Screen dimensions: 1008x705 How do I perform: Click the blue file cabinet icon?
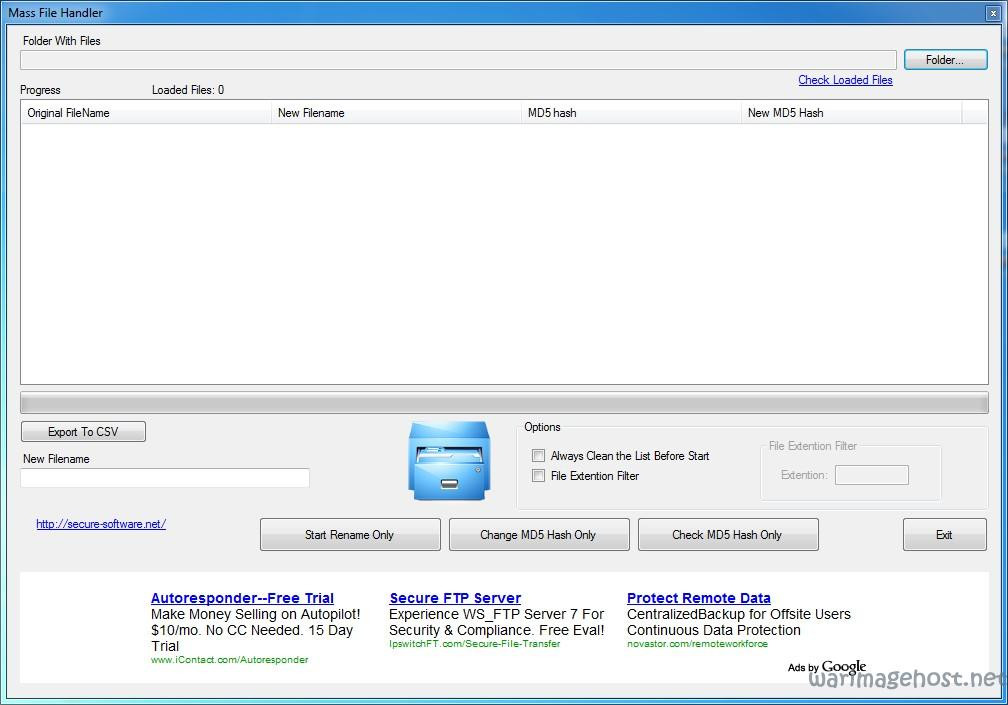[x=449, y=460]
